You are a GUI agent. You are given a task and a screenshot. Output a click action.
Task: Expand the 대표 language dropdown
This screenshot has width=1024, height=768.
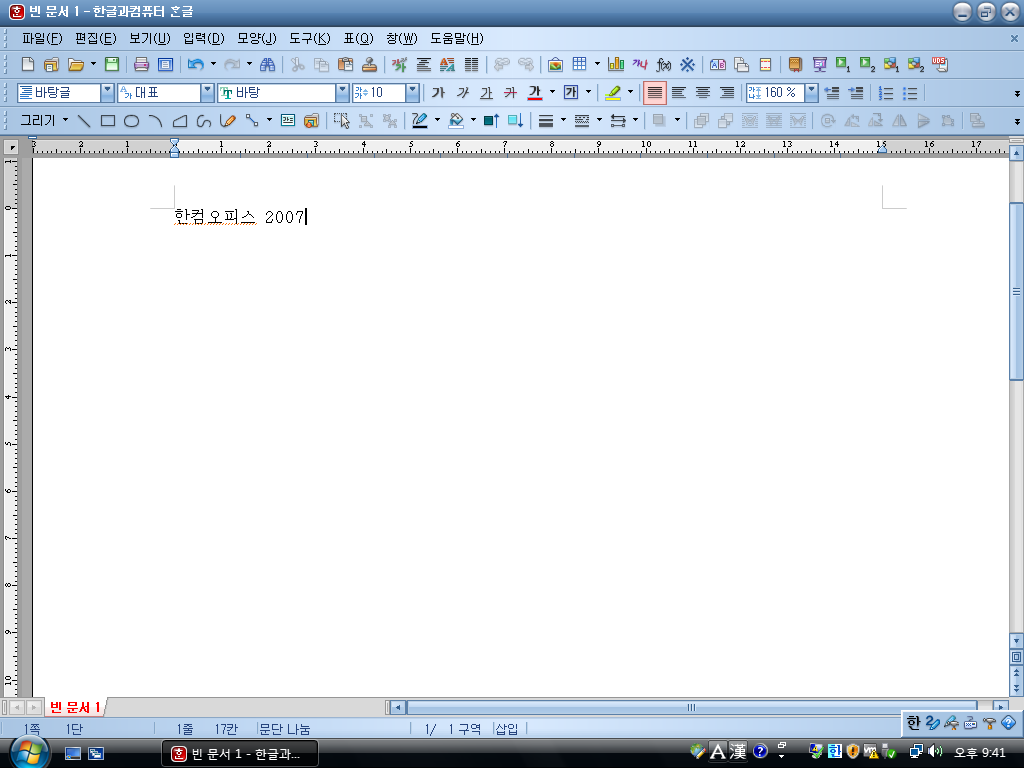point(207,93)
